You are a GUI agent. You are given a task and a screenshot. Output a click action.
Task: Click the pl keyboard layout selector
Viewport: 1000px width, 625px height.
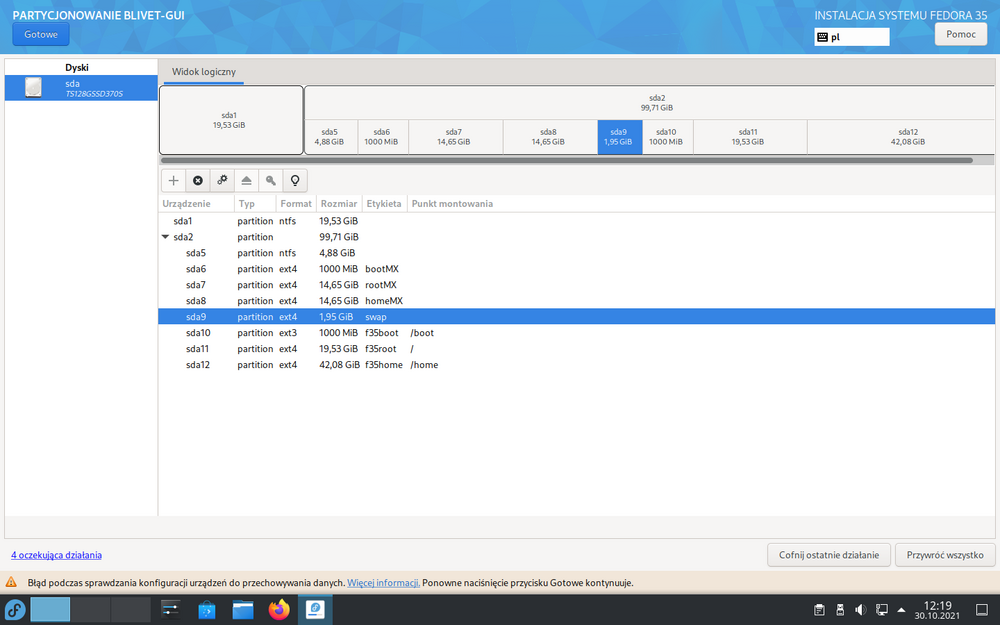pyautogui.click(x=852, y=37)
